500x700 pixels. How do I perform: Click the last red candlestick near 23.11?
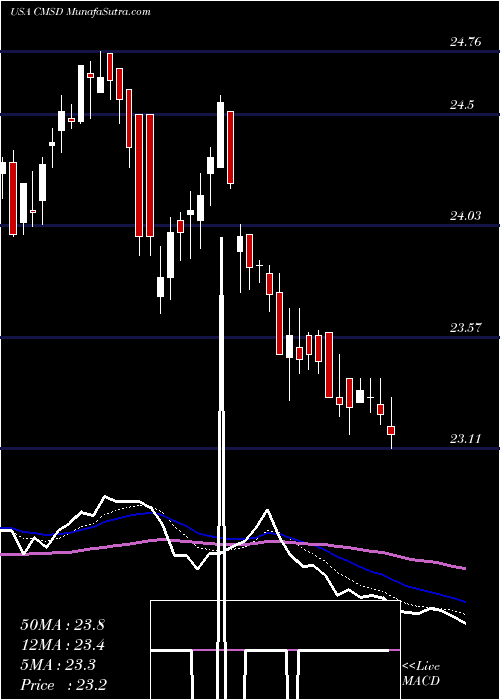[x=391, y=430]
